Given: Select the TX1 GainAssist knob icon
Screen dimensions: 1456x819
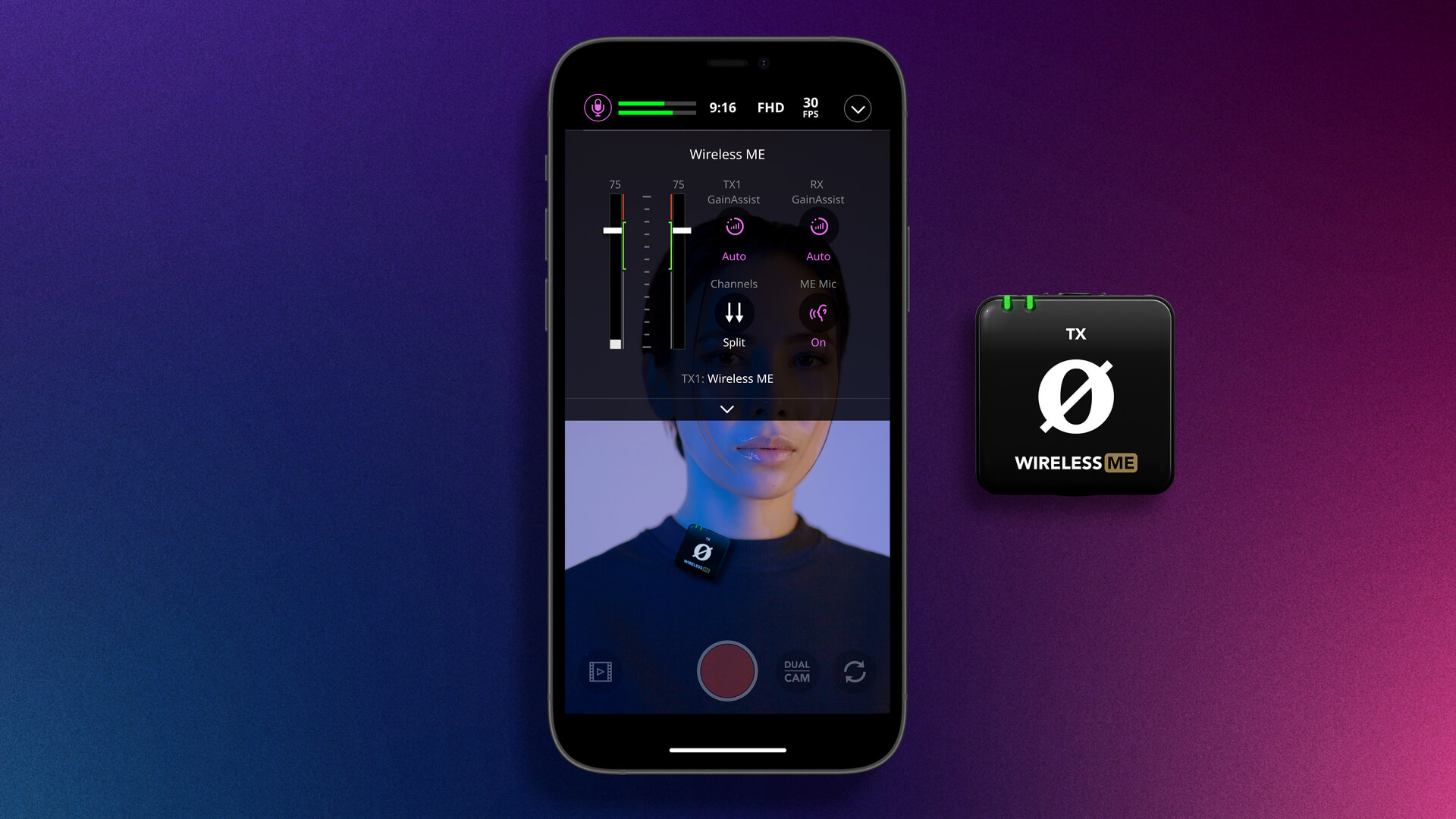Looking at the screenshot, I should 734,227.
